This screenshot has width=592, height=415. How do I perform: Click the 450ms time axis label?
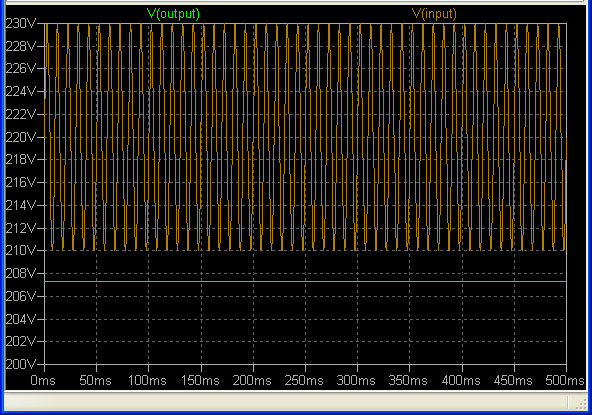513,380
